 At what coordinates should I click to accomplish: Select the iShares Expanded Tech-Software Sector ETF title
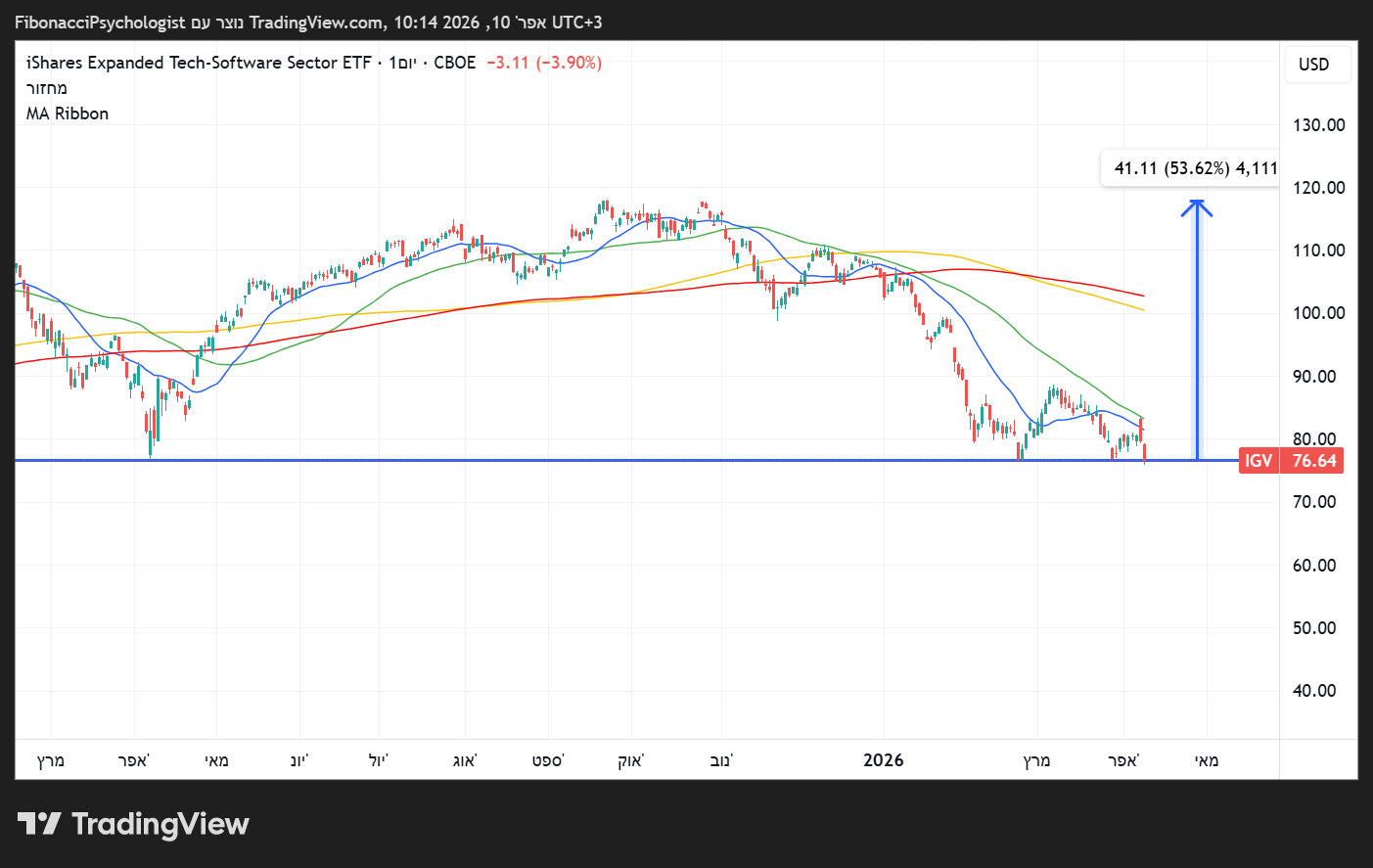tap(199, 63)
